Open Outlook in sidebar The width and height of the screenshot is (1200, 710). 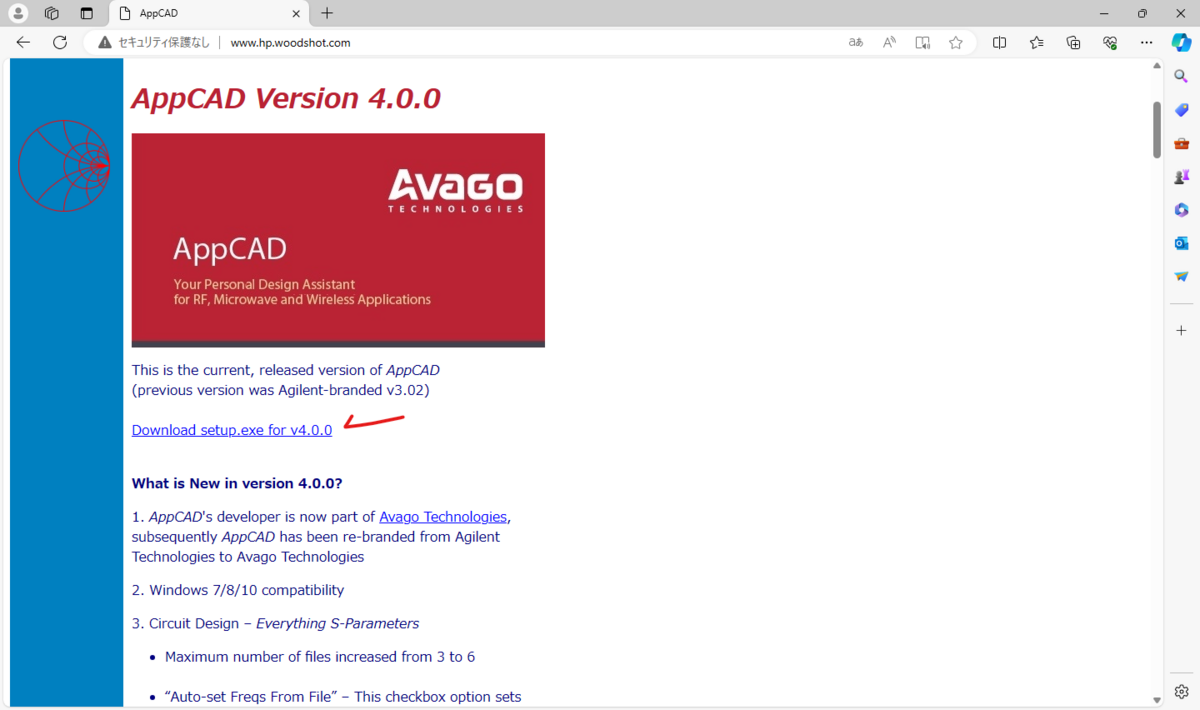click(x=1181, y=243)
